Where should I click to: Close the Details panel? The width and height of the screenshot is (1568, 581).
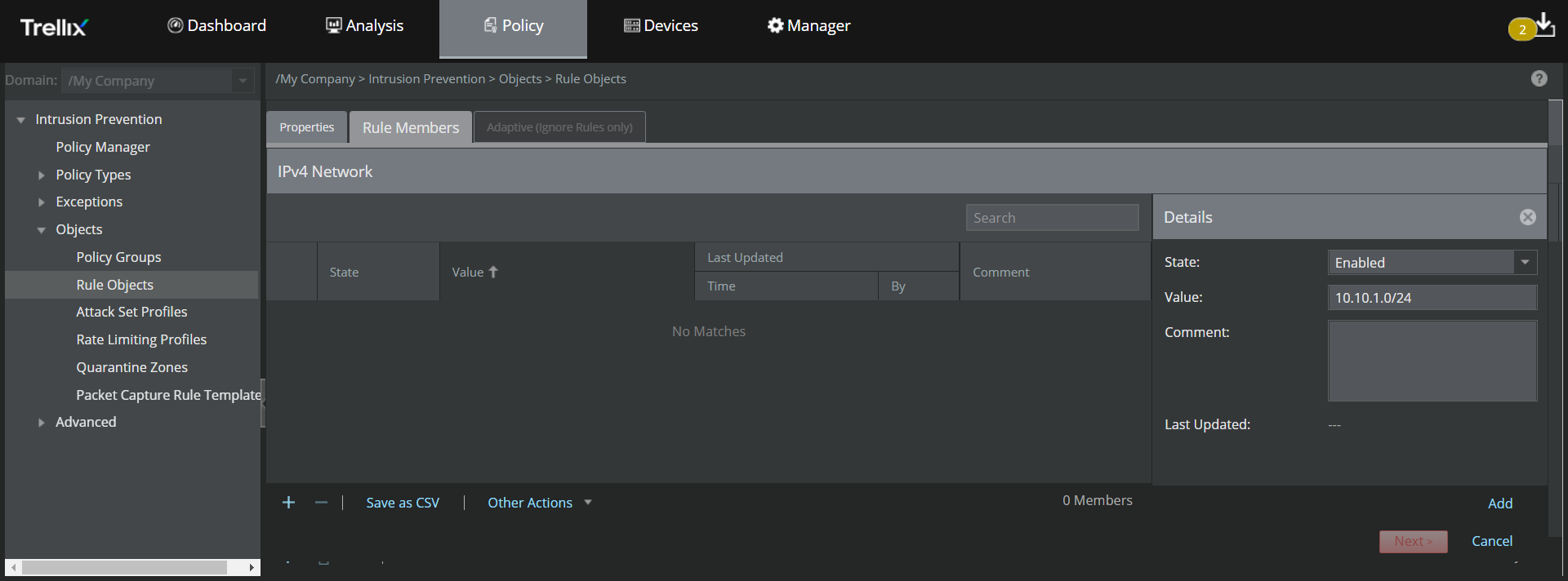pos(1528,217)
